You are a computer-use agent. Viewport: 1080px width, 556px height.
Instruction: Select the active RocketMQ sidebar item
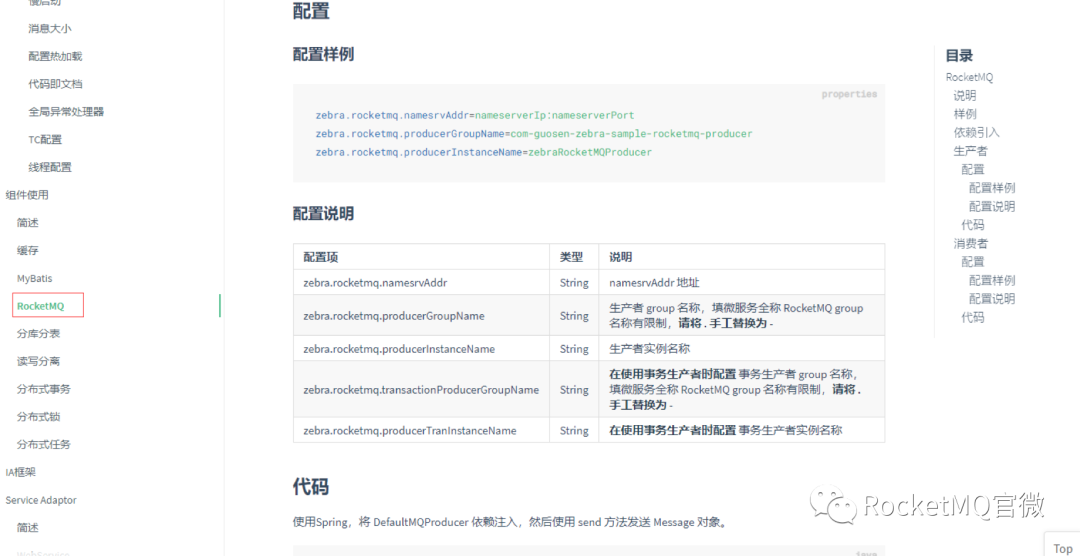41,306
